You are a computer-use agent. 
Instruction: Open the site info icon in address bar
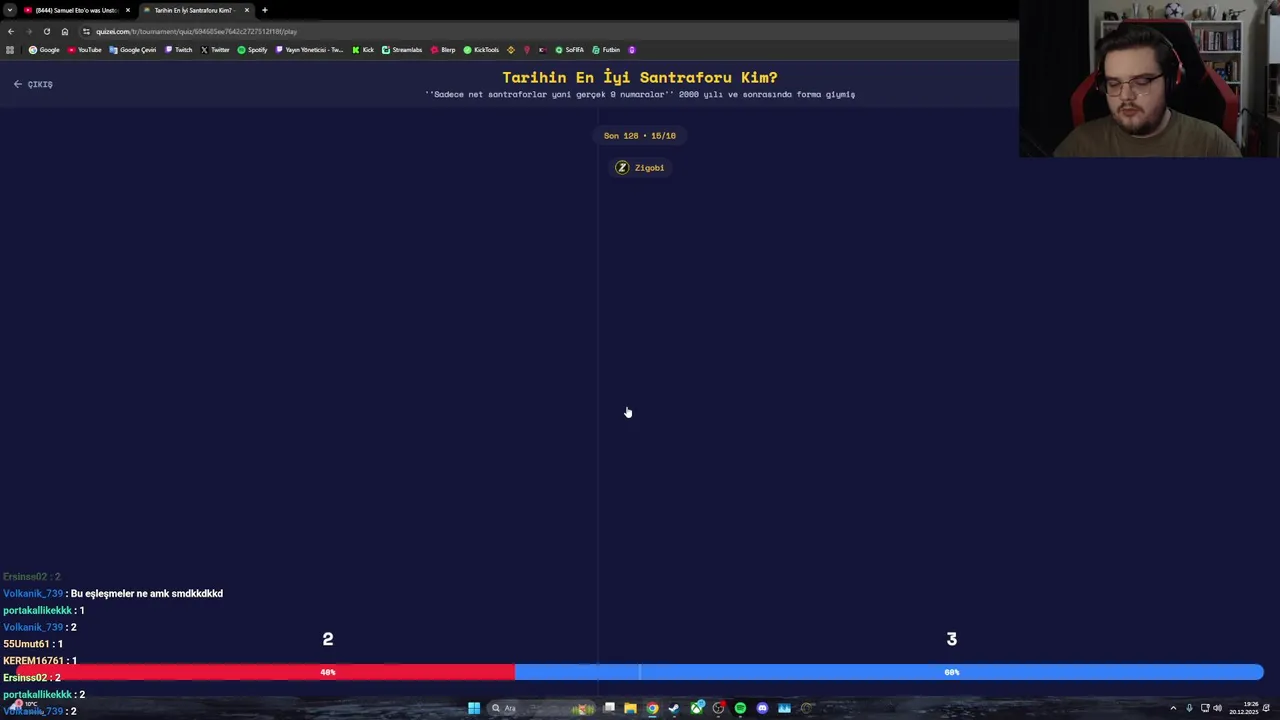86,31
